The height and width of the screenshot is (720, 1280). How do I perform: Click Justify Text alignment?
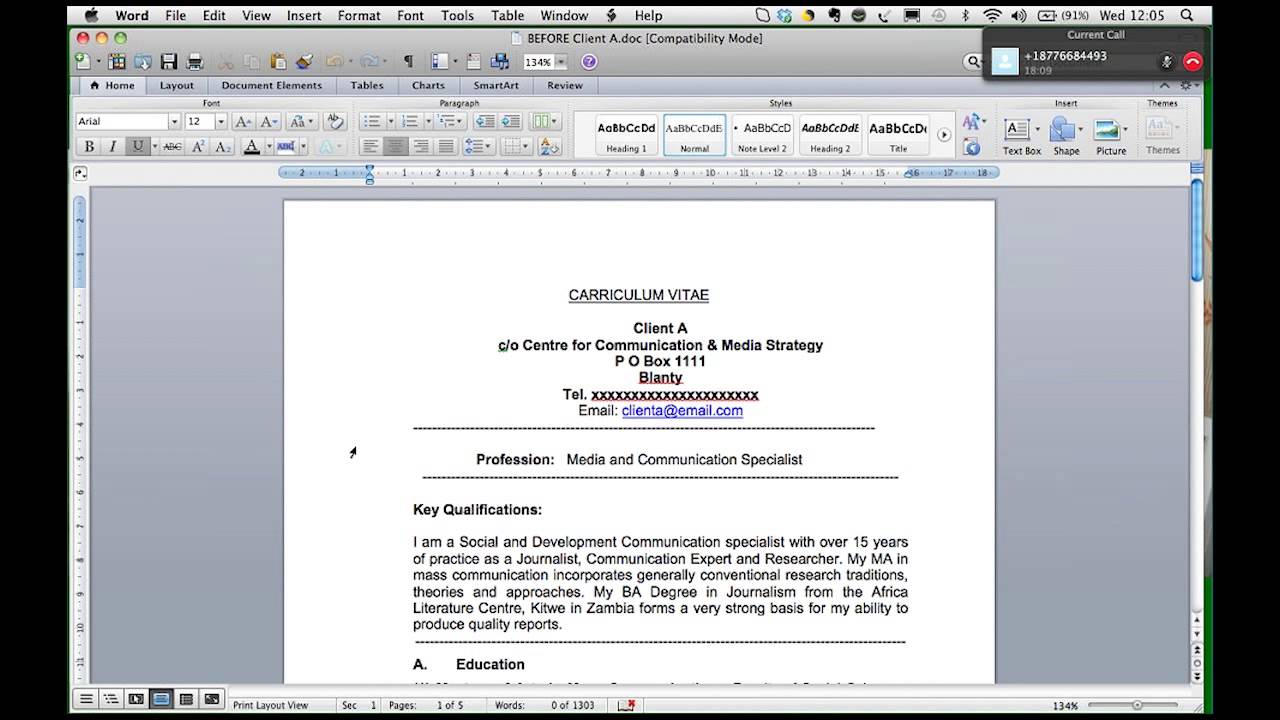click(446, 147)
